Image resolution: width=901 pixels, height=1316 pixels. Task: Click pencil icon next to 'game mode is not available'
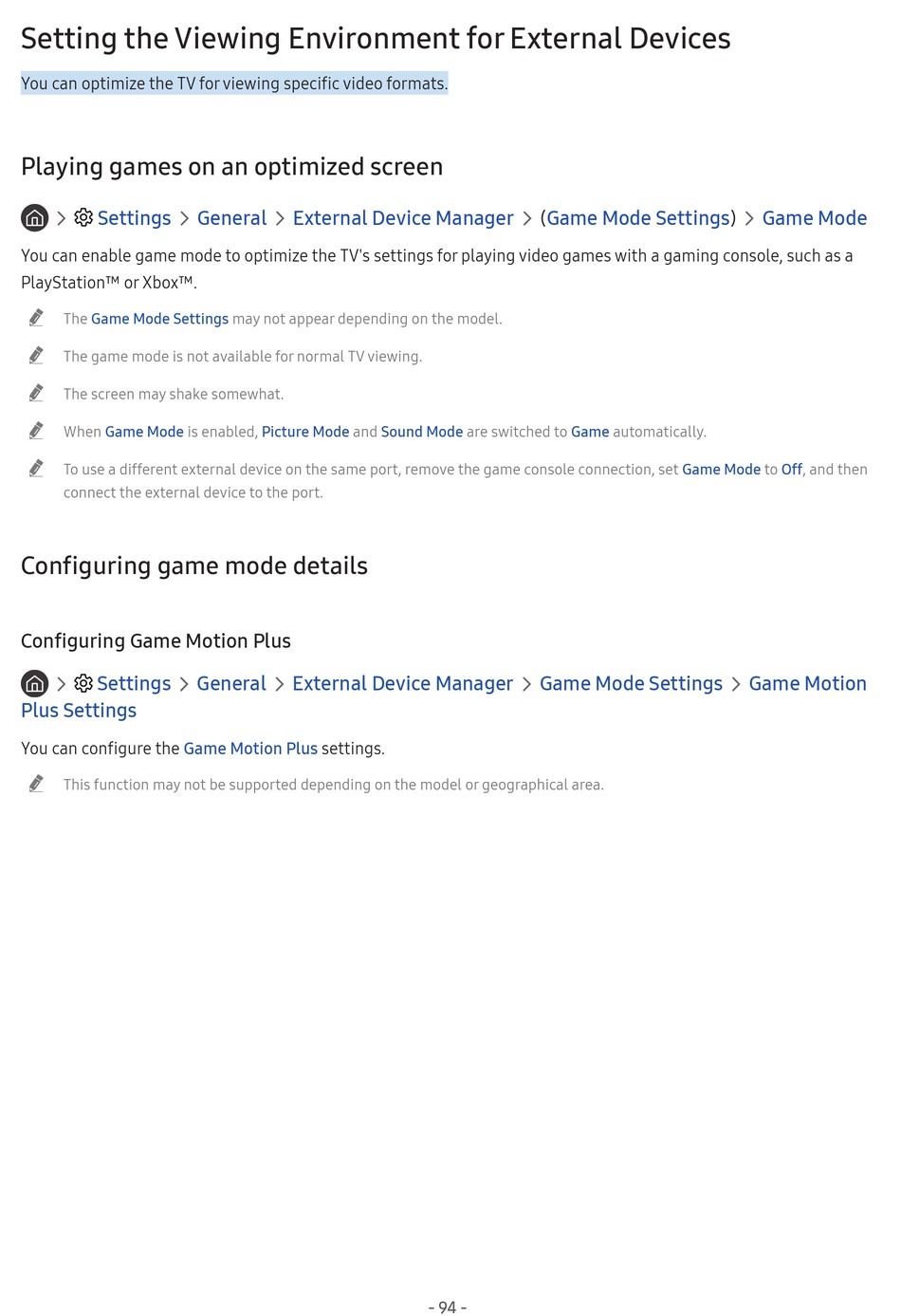click(36, 355)
